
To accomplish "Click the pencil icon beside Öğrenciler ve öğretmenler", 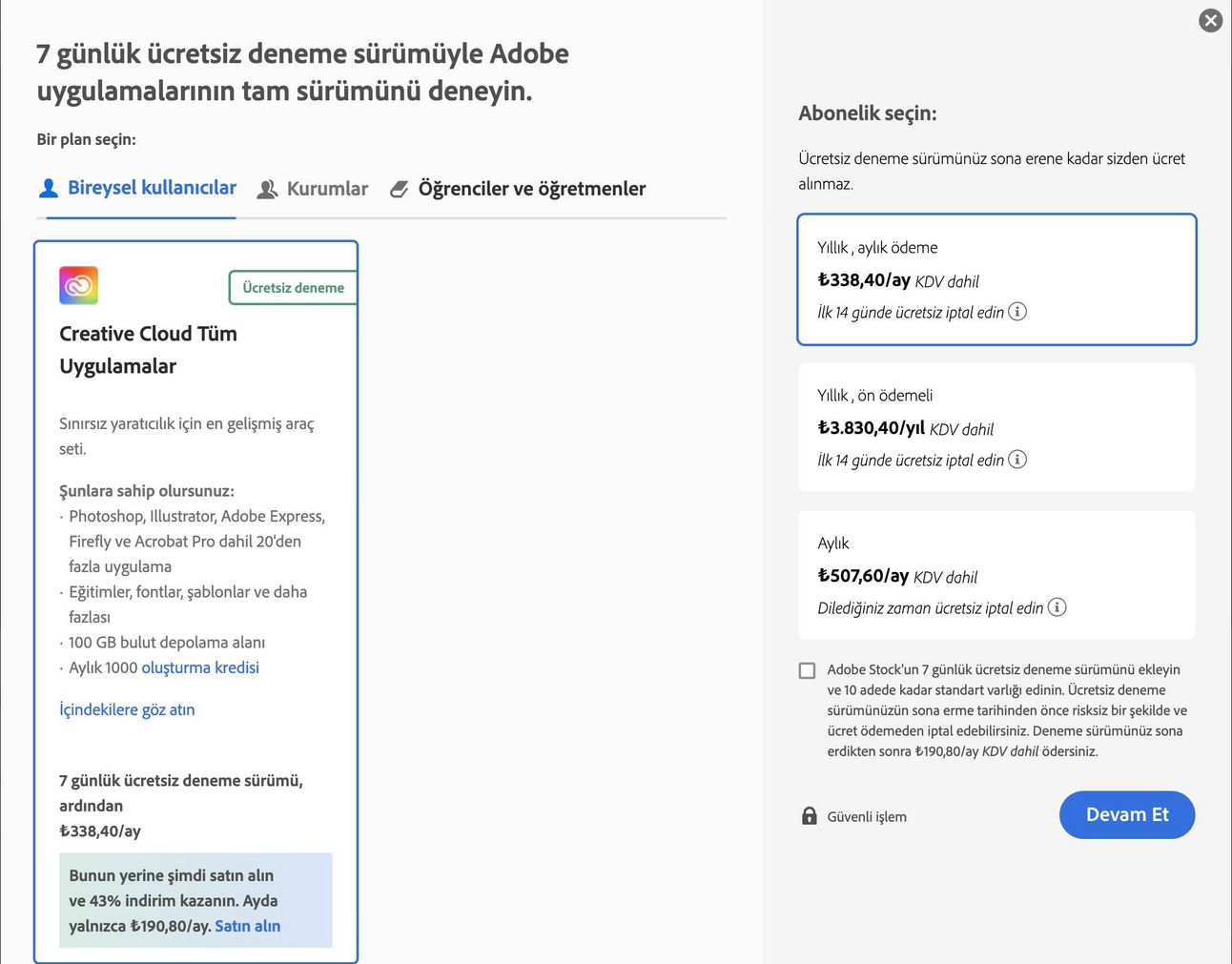I will click(x=400, y=190).
